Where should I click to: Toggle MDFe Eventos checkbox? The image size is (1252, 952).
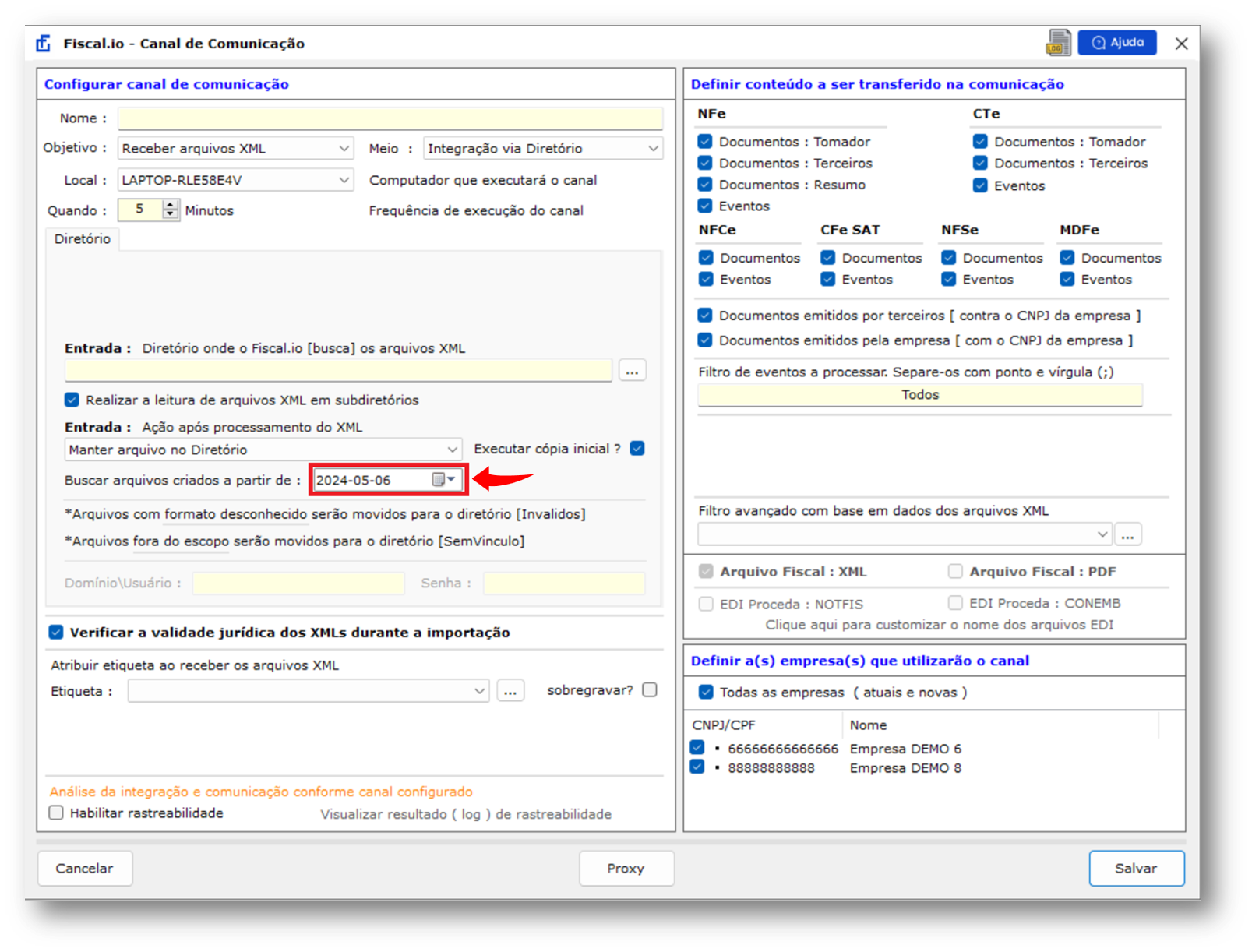pos(1067,279)
